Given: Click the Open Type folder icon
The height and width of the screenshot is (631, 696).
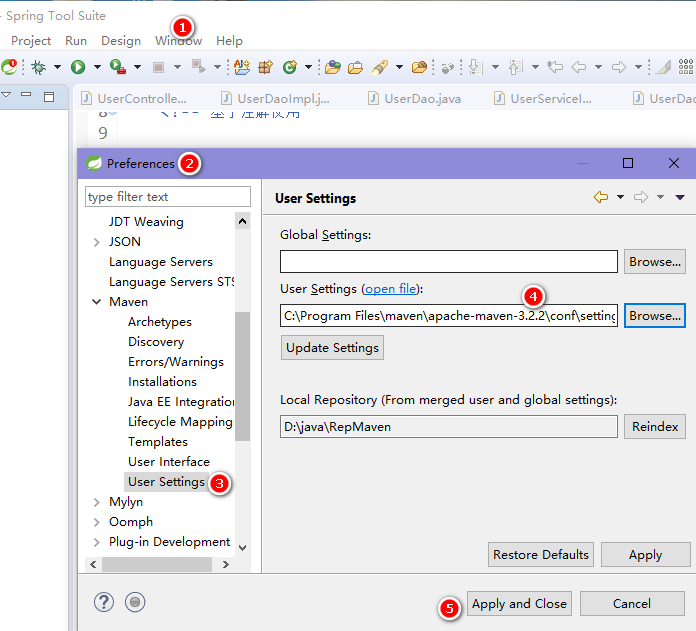Looking at the screenshot, I should pos(332,67).
